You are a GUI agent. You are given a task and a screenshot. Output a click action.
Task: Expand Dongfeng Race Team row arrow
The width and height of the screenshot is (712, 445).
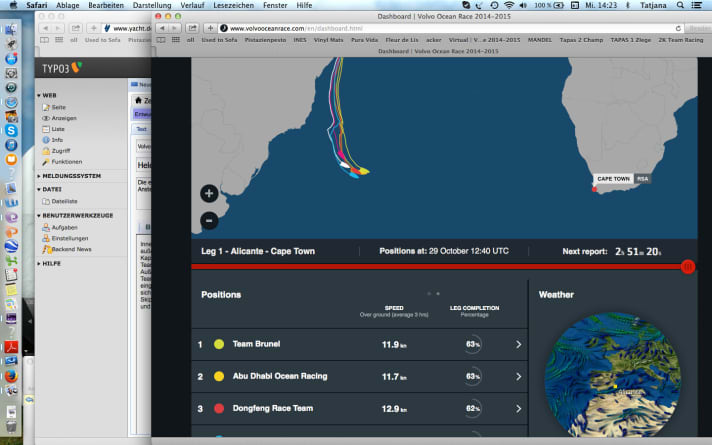[x=519, y=409]
